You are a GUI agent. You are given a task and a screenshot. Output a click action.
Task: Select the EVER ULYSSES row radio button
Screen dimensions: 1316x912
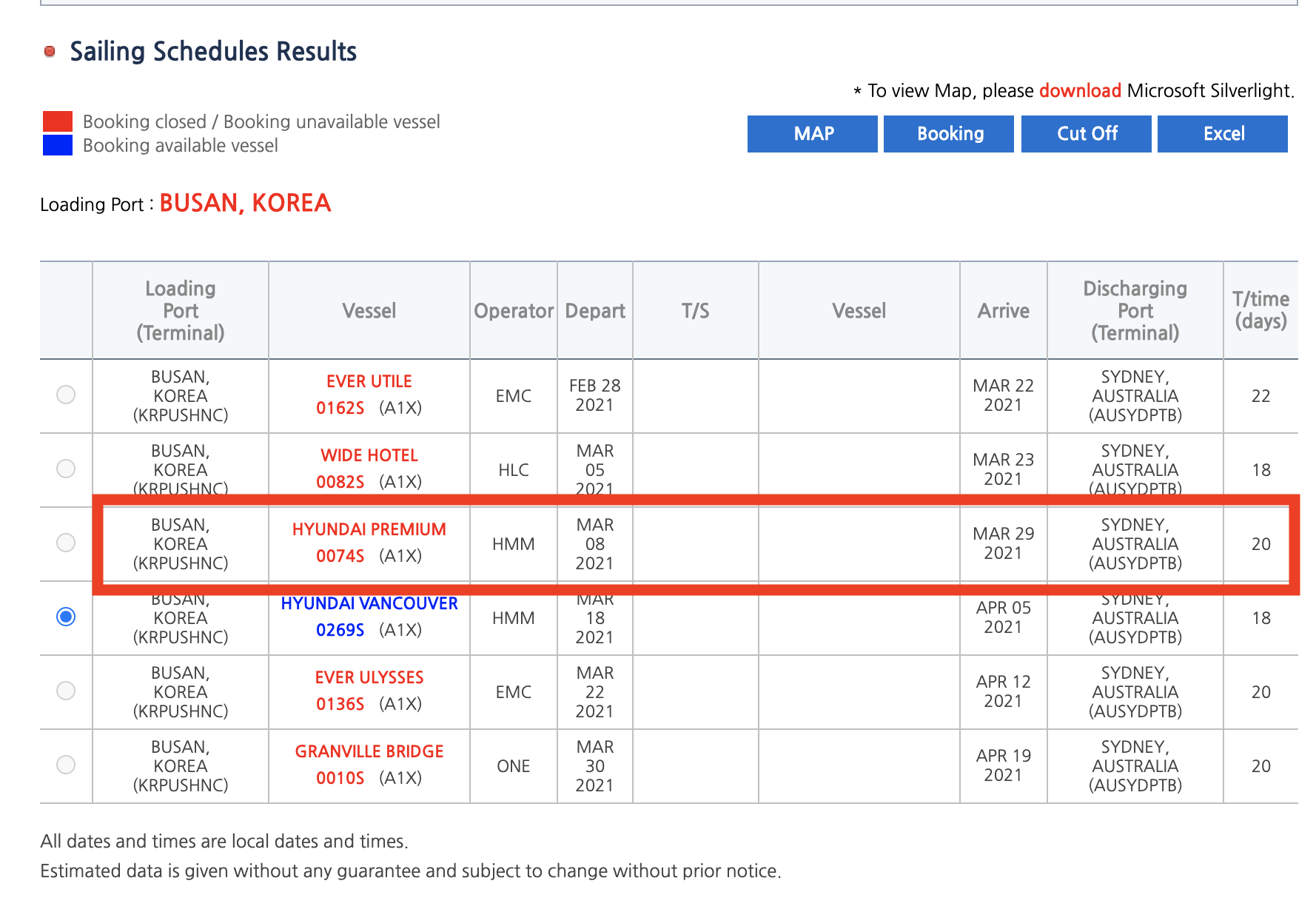(66, 691)
